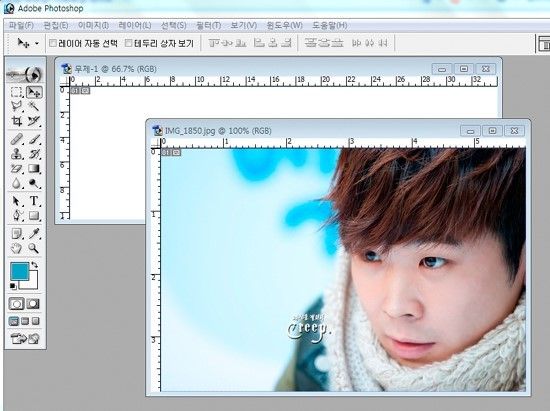The width and height of the screenshot is (550, 411).
Task: Select the Blur tool
Action: (16, 183)
